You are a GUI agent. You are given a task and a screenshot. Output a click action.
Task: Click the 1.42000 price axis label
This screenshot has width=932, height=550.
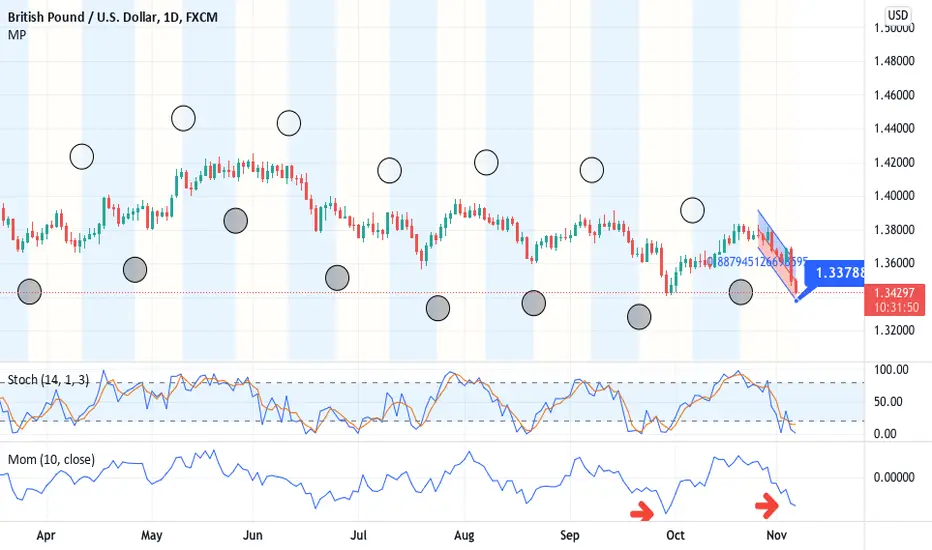point(894,162)
